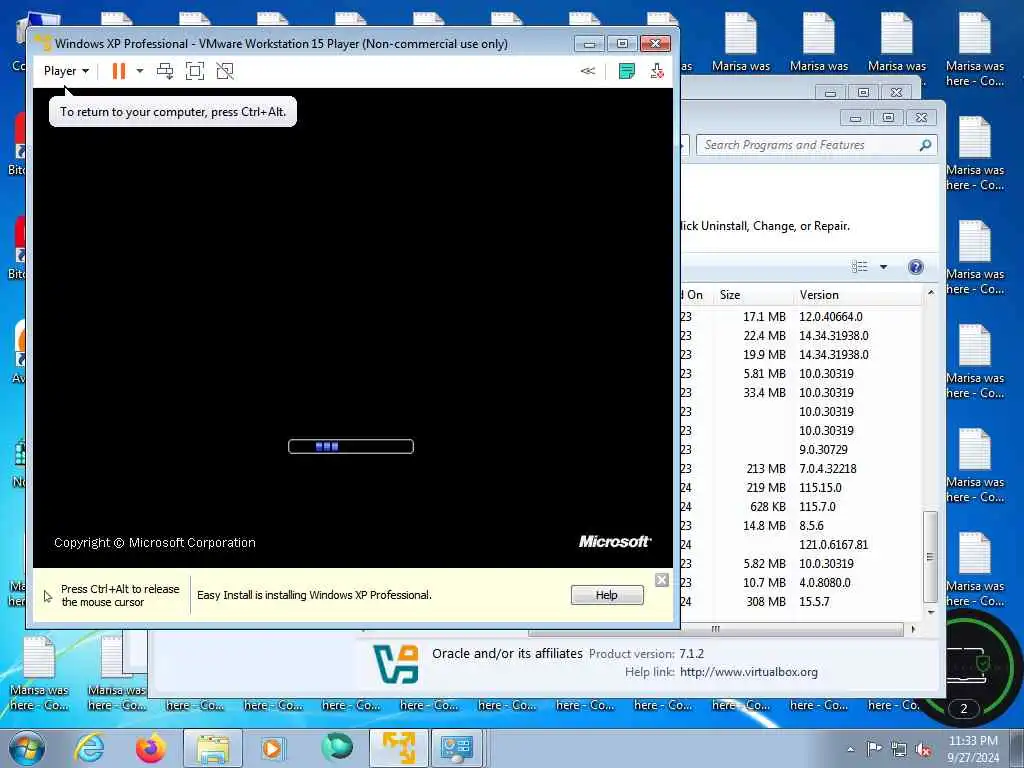Sort by the Size column header
The image size is (1024, 768).
point(754,295)
